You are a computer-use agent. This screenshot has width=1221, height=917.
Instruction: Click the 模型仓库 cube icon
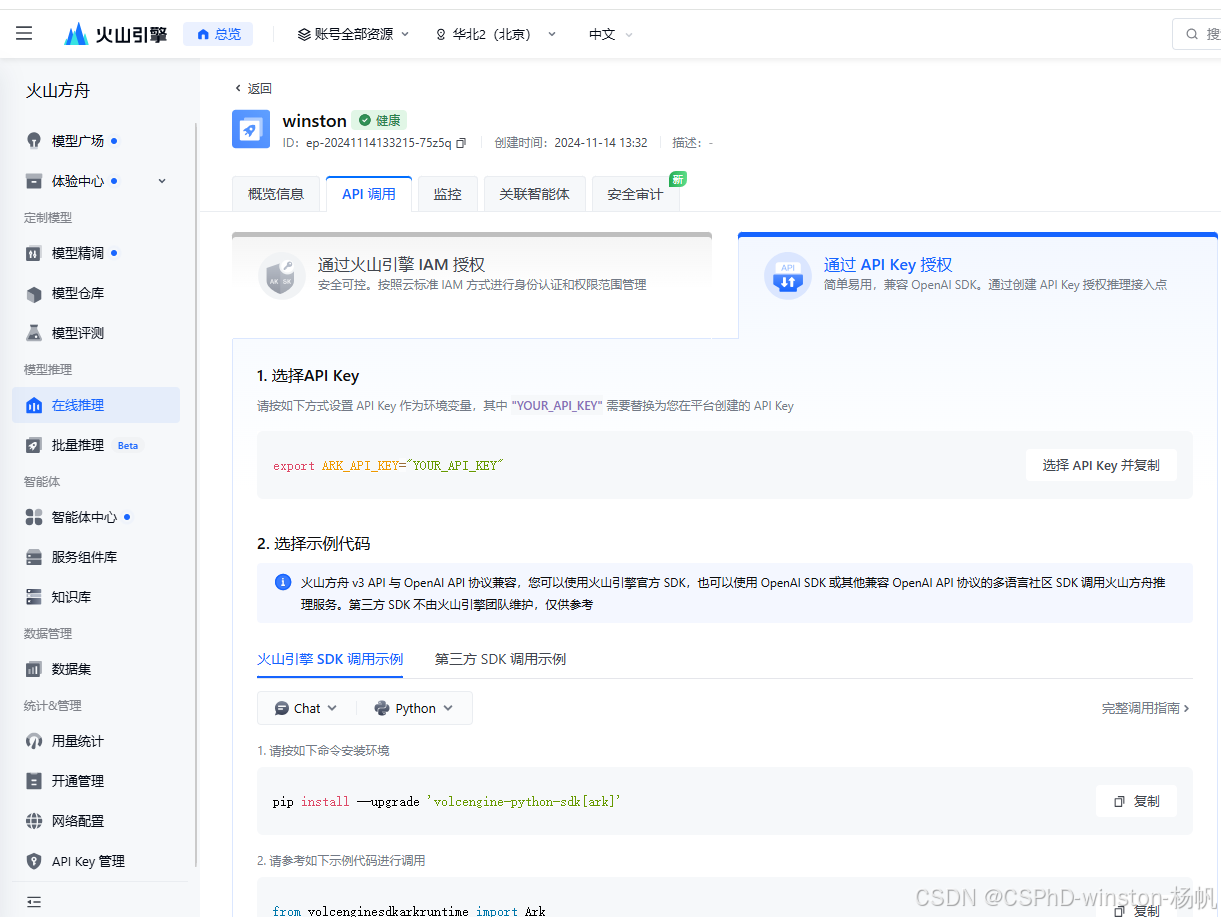34,293
